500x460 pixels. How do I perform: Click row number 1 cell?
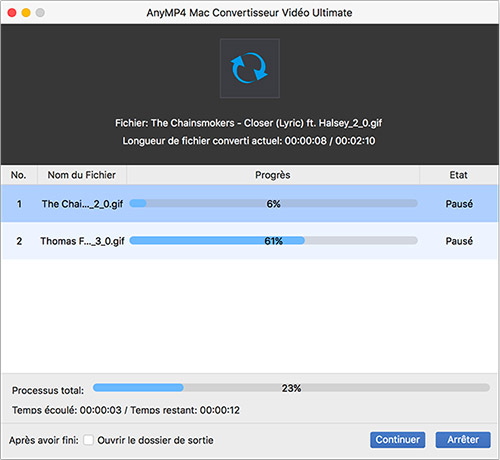click(19, 204)
